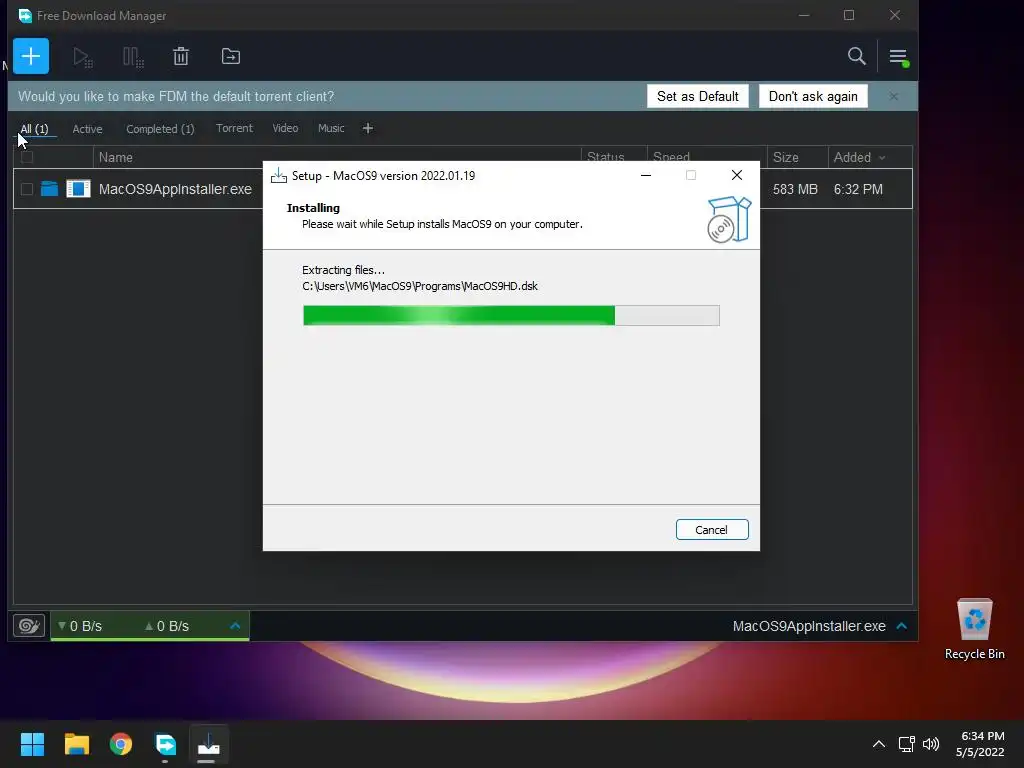Show the Torrent tab
Viewport: 1024px width, 768px height.
click(x=234, y=128)
